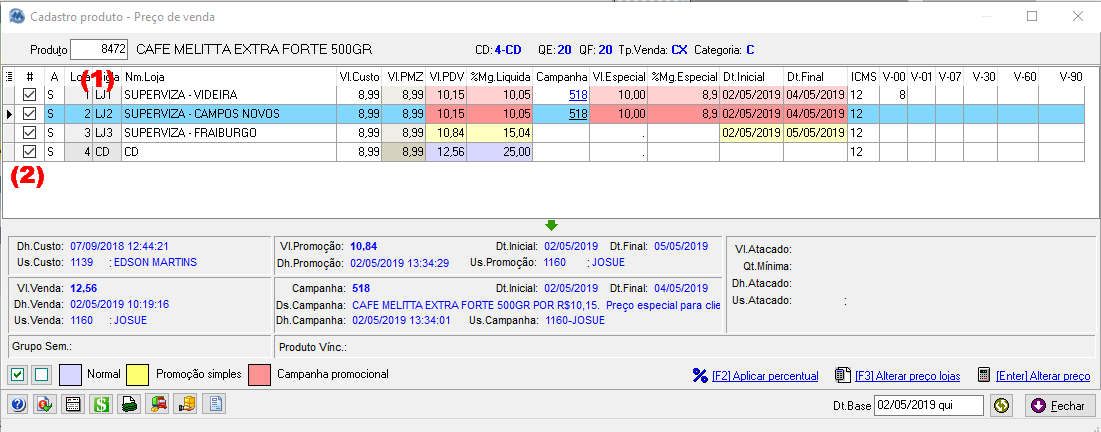Click the document with green check toolbar icon
This screenshot has width=1101, height=432.
pos(46,405)
